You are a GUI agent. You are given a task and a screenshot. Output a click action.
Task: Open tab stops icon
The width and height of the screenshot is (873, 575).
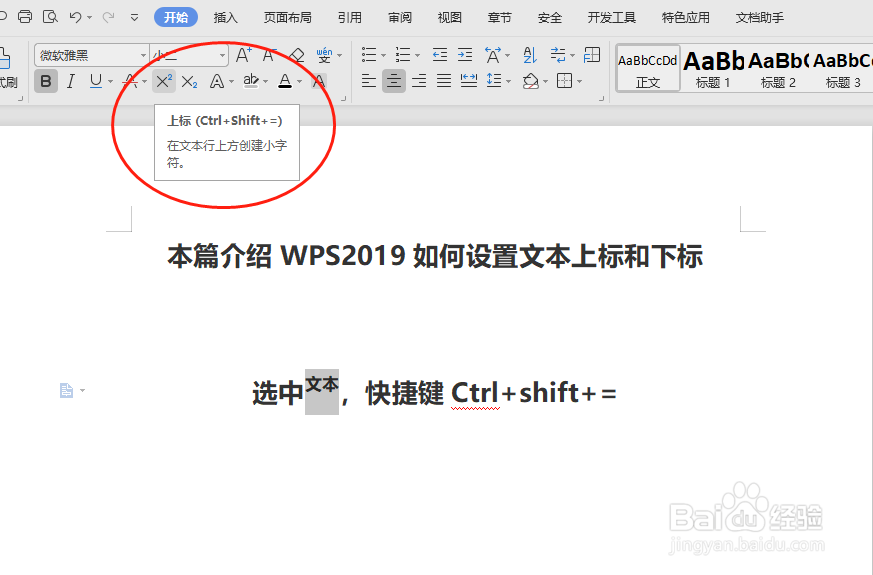click(592, 55)
